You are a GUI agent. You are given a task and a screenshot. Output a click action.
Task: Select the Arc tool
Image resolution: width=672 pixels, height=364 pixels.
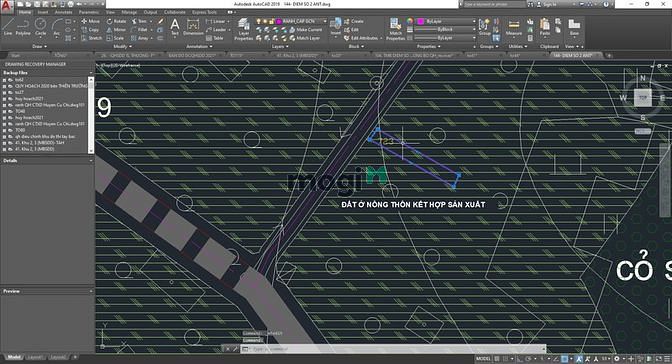click(57, 27)
